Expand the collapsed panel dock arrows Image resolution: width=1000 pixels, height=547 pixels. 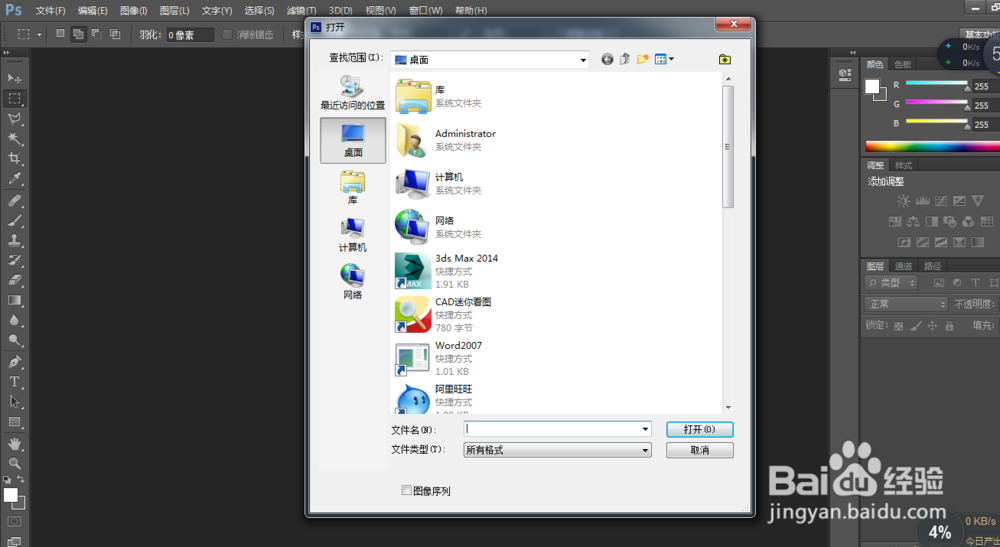click(853, 52)
